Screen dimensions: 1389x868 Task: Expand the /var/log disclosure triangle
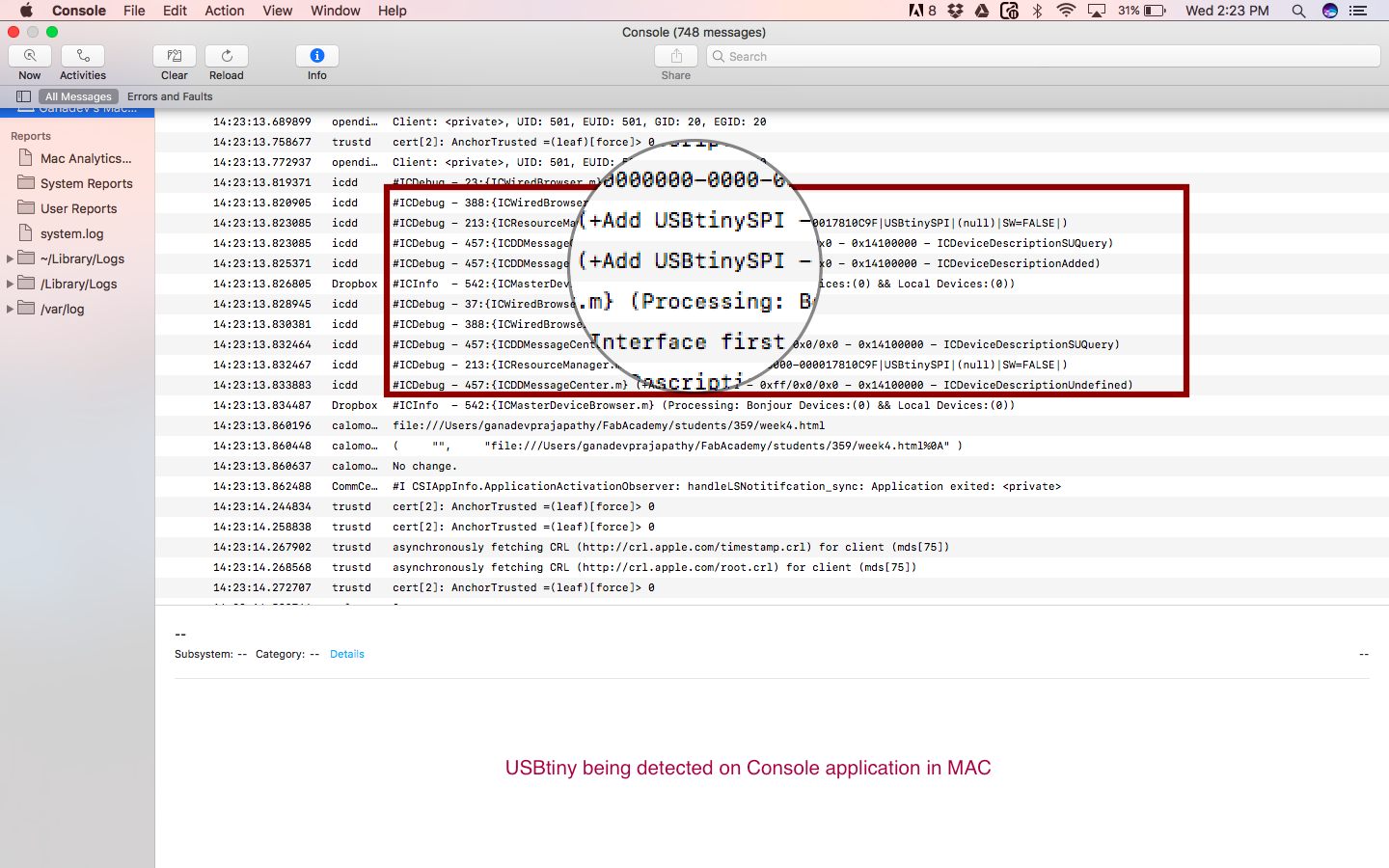point(10,309)
